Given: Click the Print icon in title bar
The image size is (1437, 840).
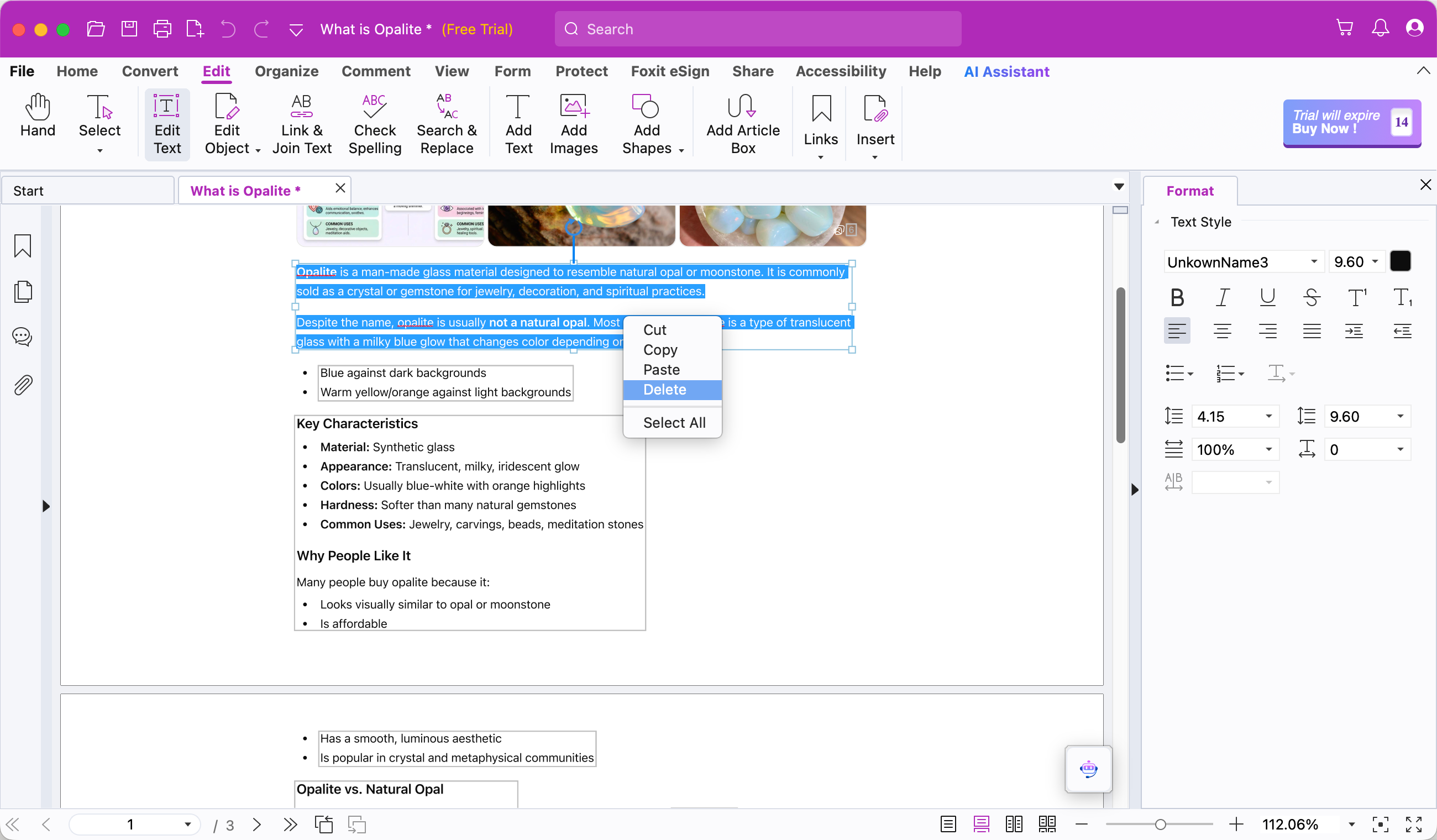Looking at the screenshot, I should [x=162, y=29].
